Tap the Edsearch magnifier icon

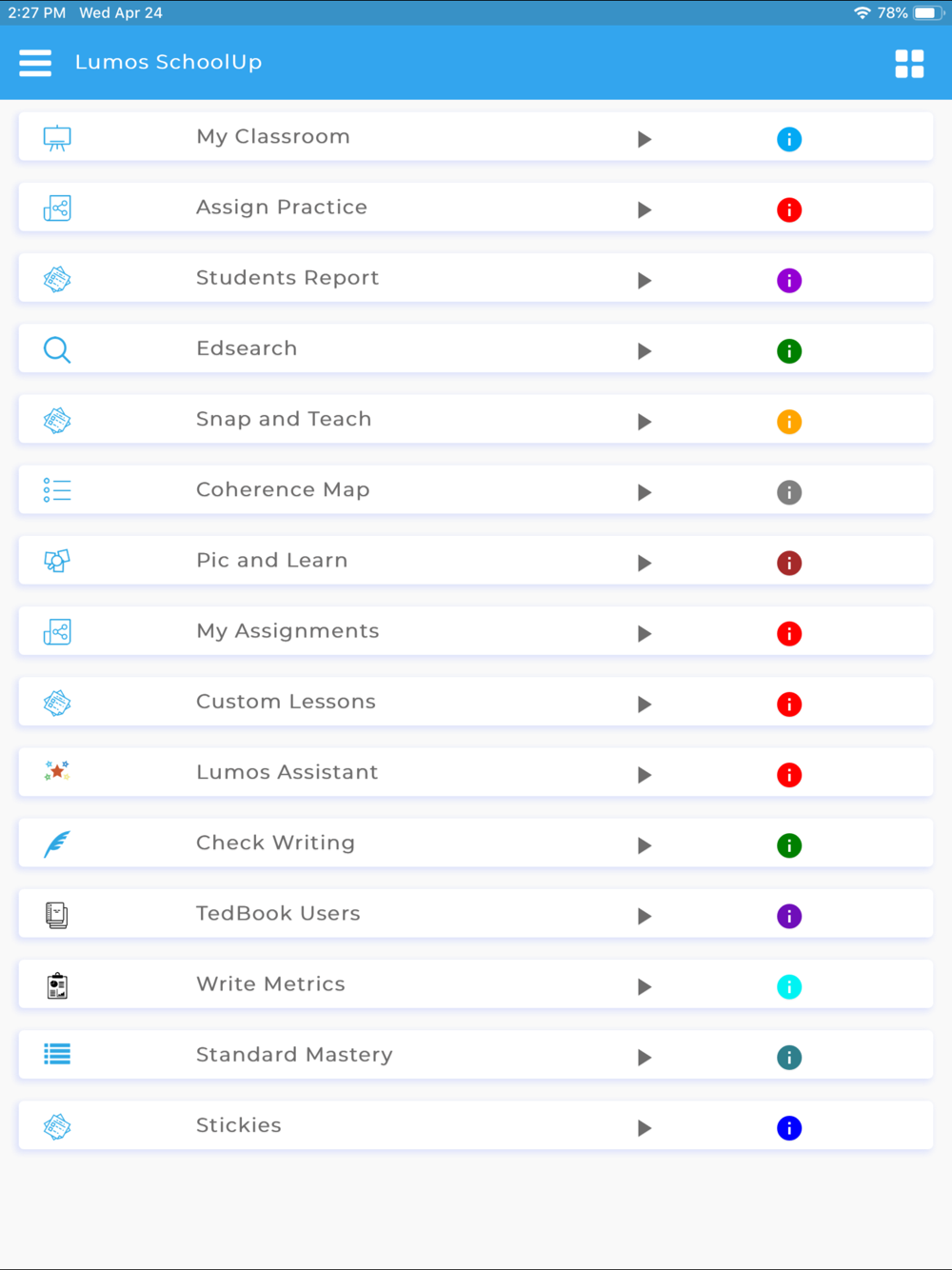57,350
